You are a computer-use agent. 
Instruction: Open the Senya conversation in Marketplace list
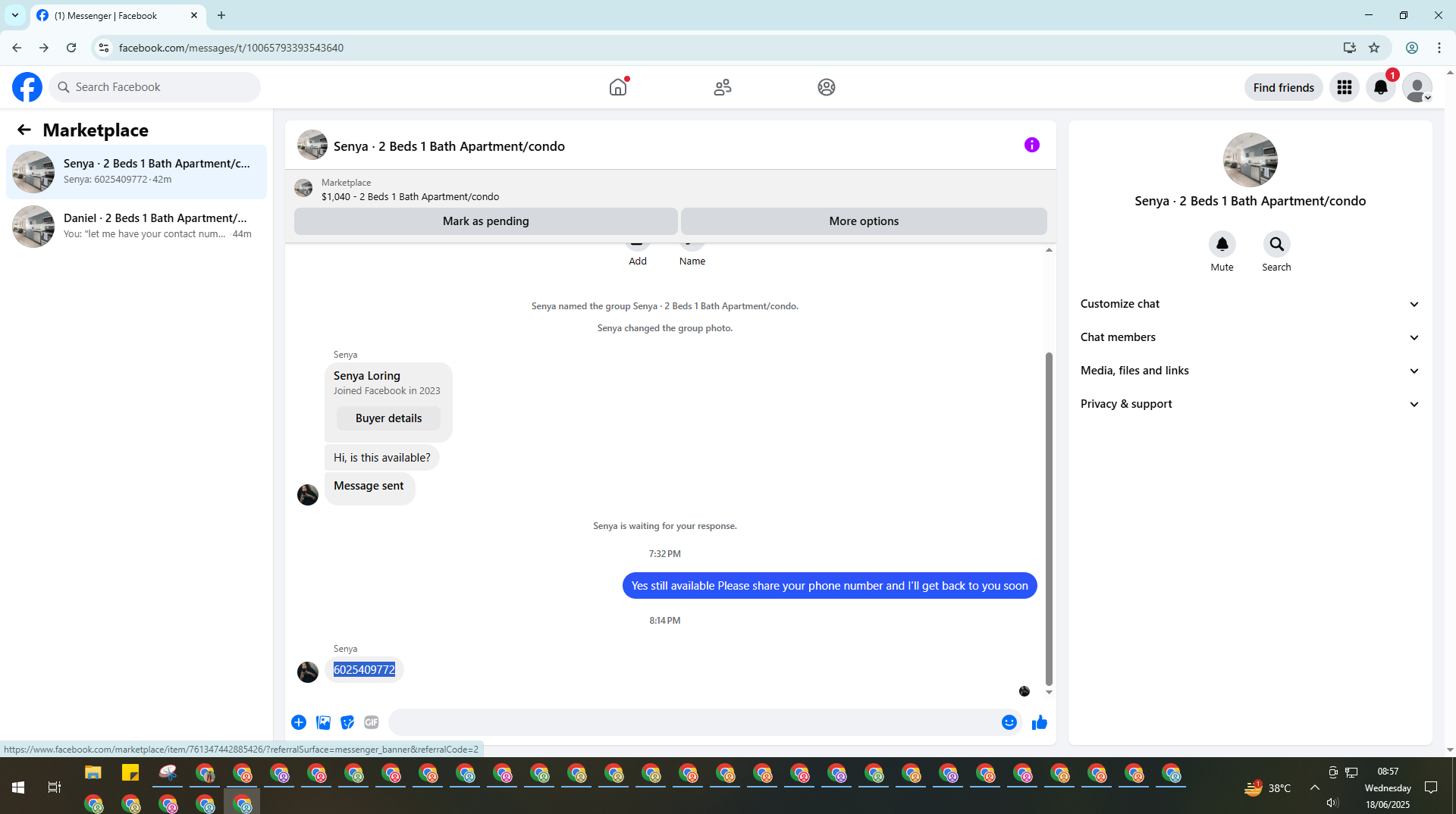(x=136, y=172)
